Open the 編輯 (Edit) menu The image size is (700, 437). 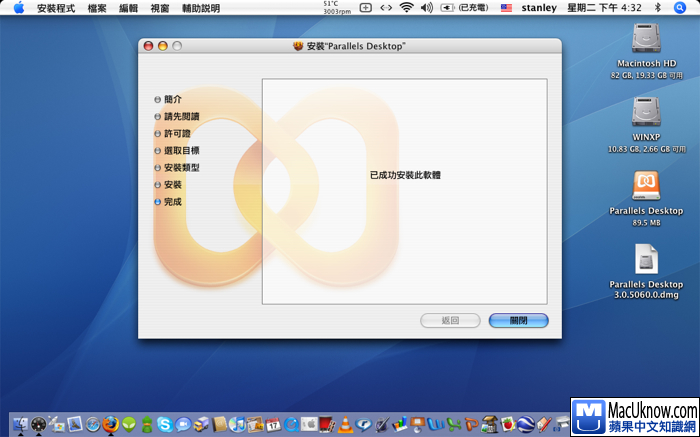tap(128, 7)
